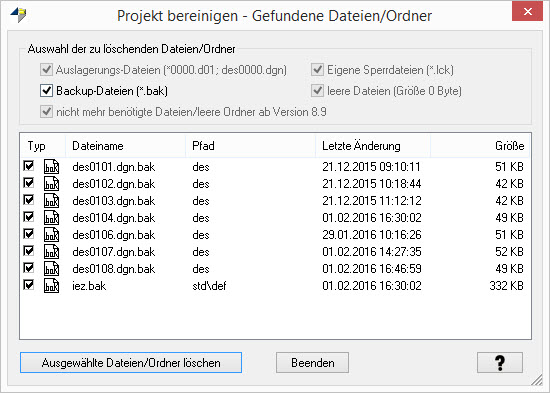Uncheck the Backup-Dateien (*.bak) option
This screenshot has height=393, width=550.
pyautogui.click(x=46, y=91)
